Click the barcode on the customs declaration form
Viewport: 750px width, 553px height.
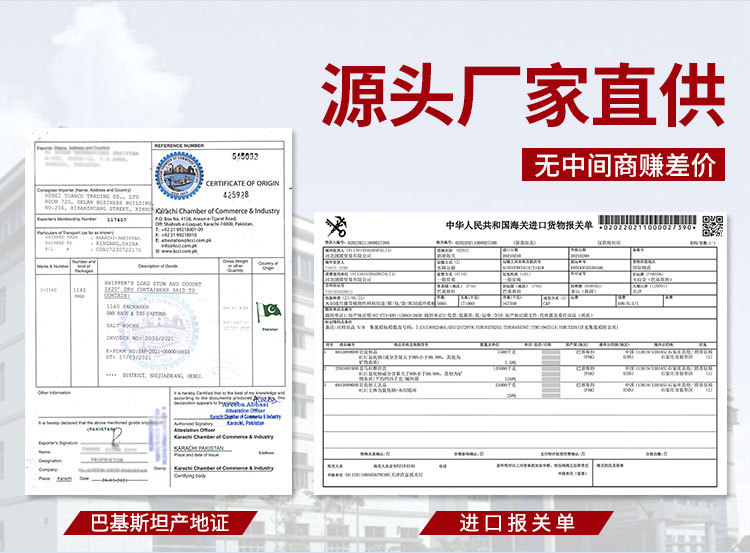647,223
